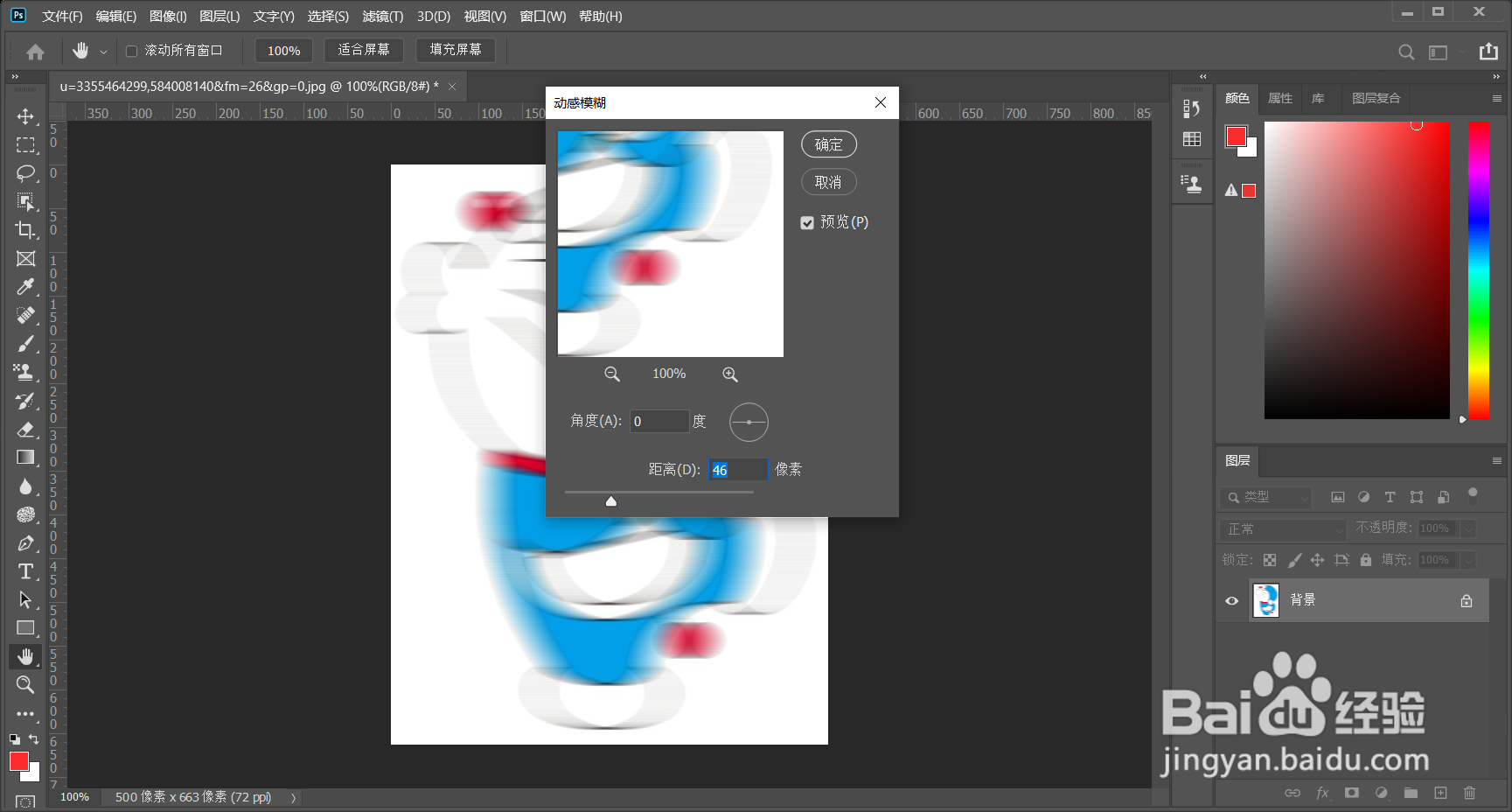The width and height of the screenshot is (1512, 812).
Task: Click the 距离 slider handle
Action: point(611,501)
